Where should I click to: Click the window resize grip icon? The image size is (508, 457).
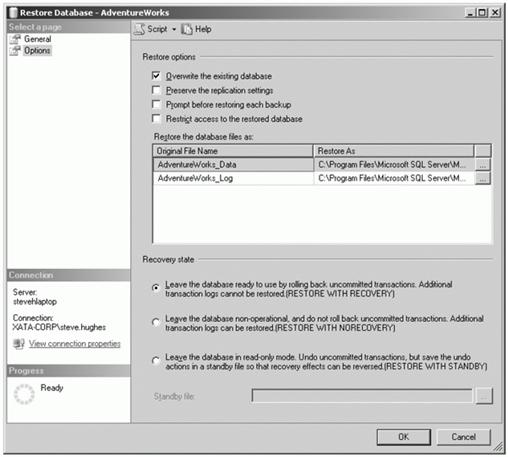tap(498, 447)
